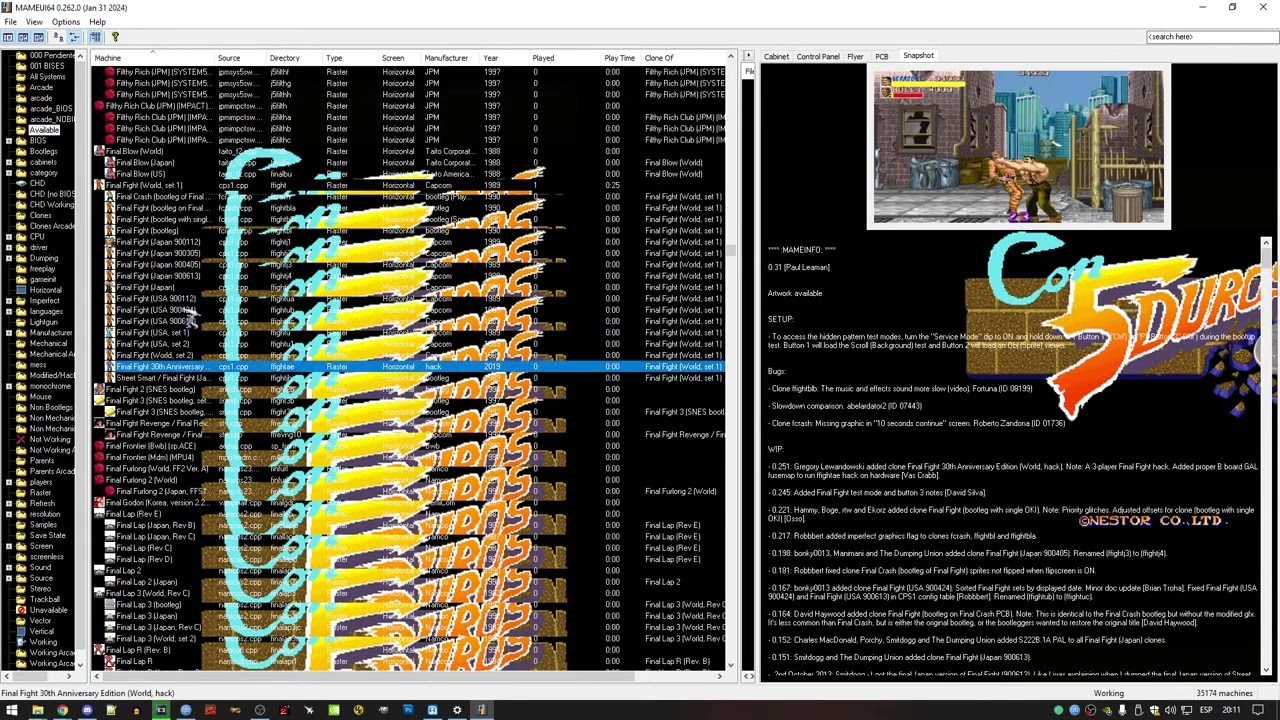Switch to large icons view
Image resolution: width=1280 pixels, height=720 pixels.
(x=38, y=37)
